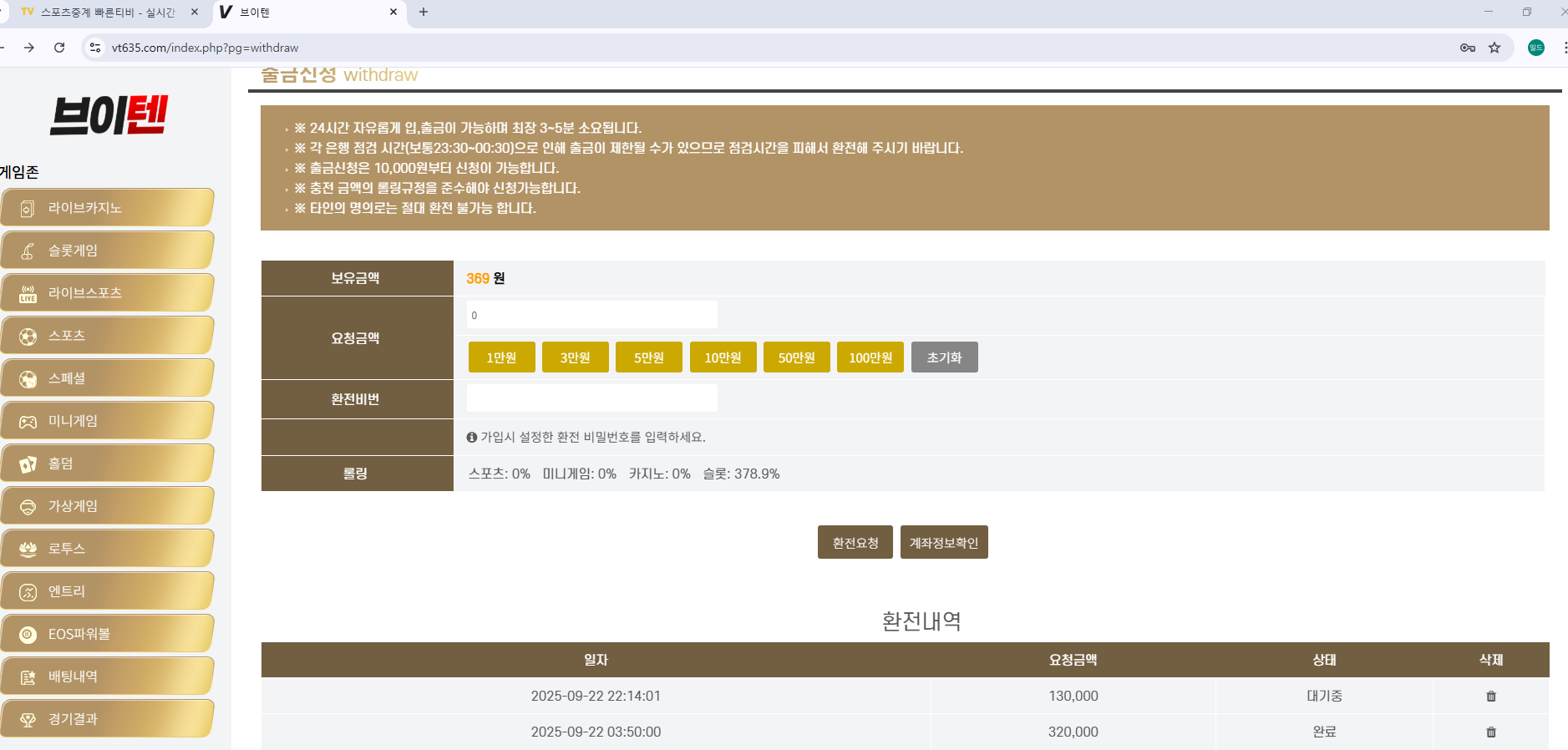Screen dimensions: 1568x750
Task: Reset amount with 초기화 button
Action: click(x=945, y=357)
